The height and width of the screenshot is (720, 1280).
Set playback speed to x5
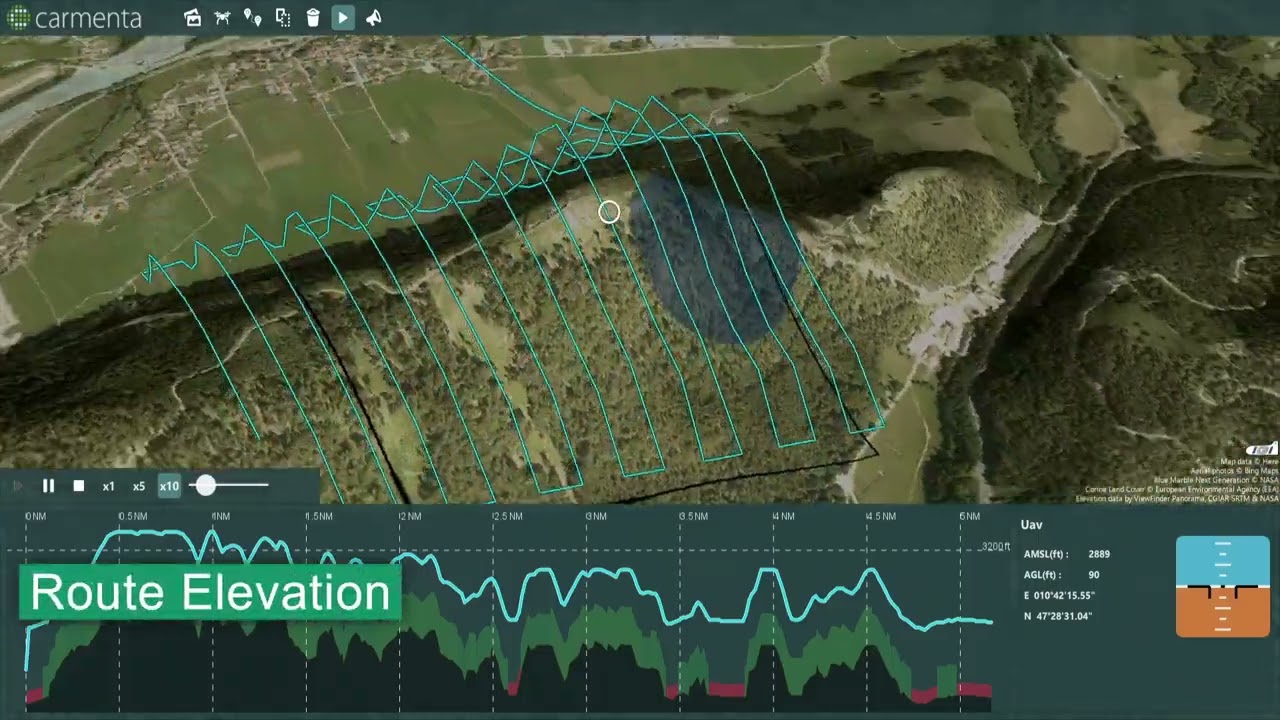pos(139,486)
